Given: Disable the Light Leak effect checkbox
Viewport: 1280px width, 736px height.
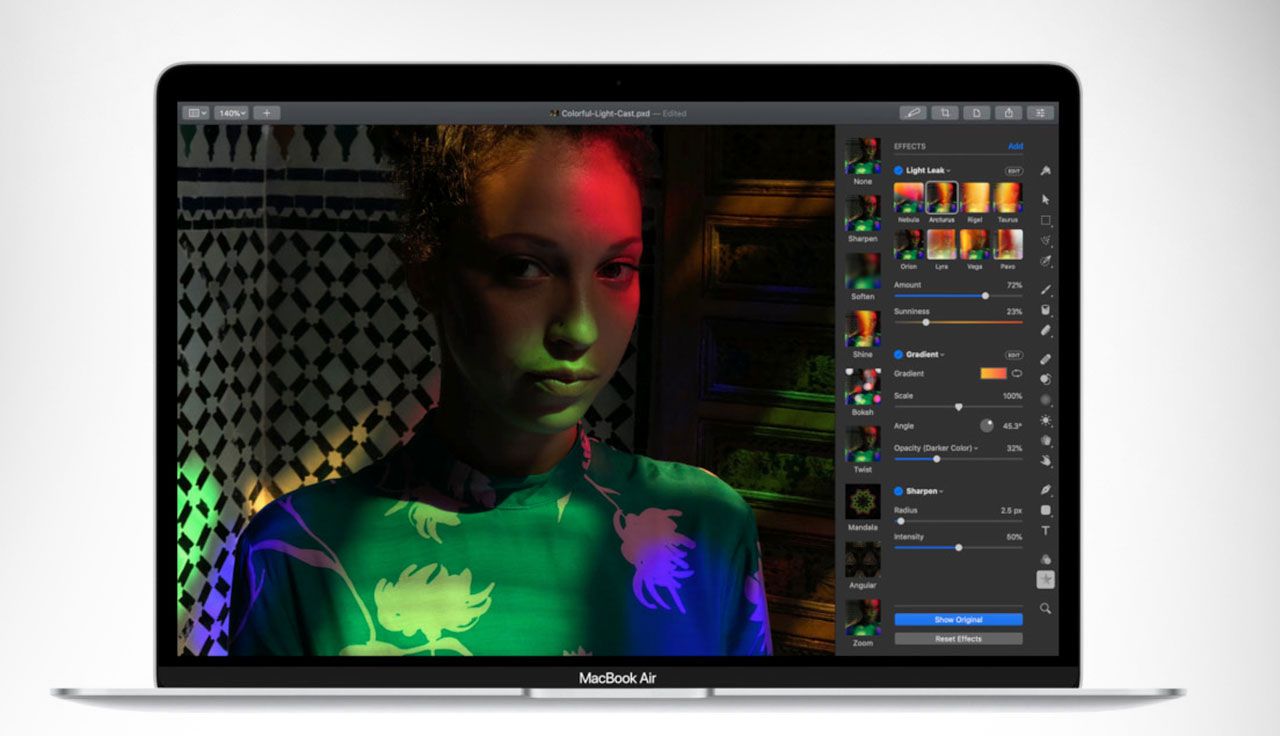Looking at the screenshot, I should tap(898, 171).
